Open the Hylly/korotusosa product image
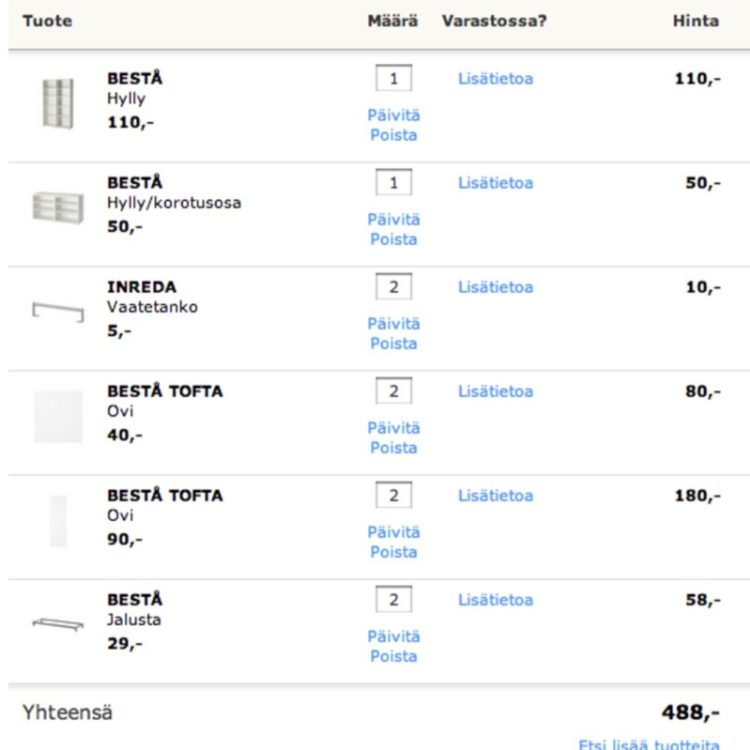Image resolution: width=750 pixels, height=750 pixels. tap(58, 208)
